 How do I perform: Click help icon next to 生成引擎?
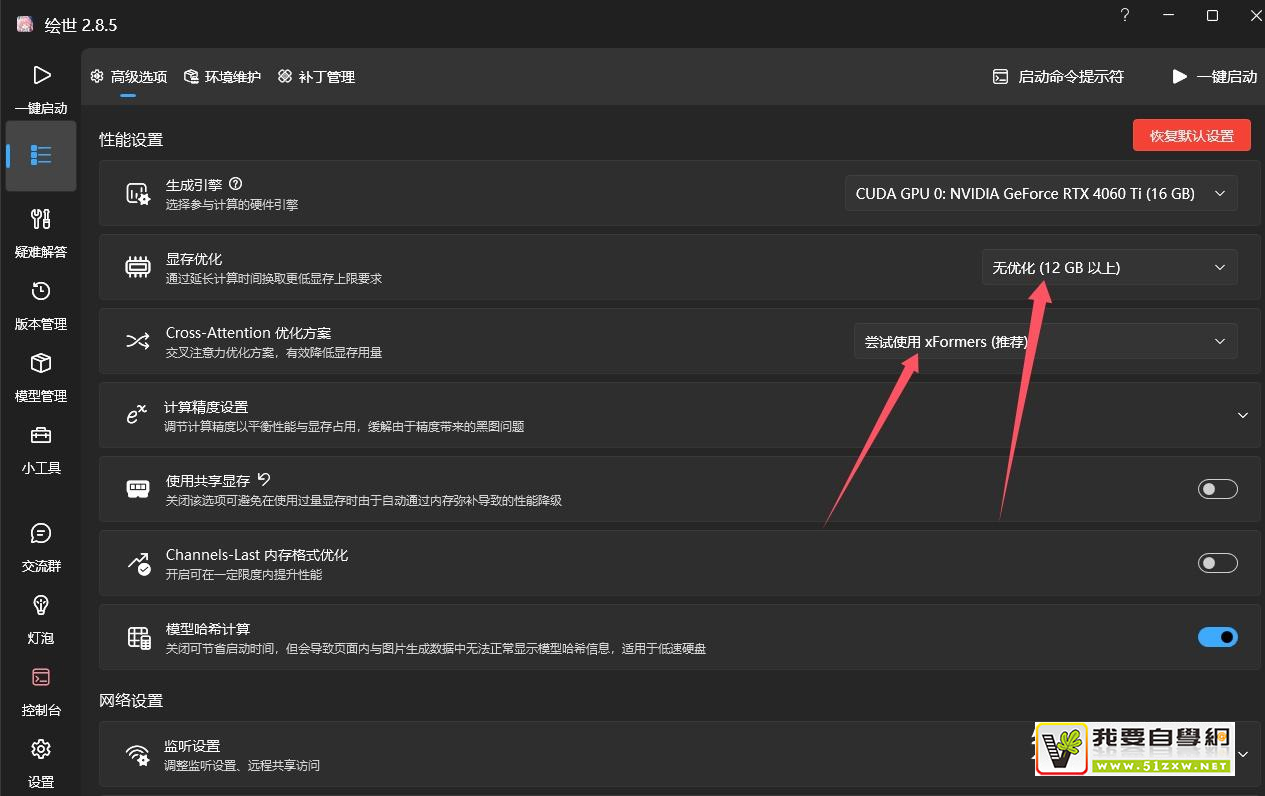tap(236, 184)
